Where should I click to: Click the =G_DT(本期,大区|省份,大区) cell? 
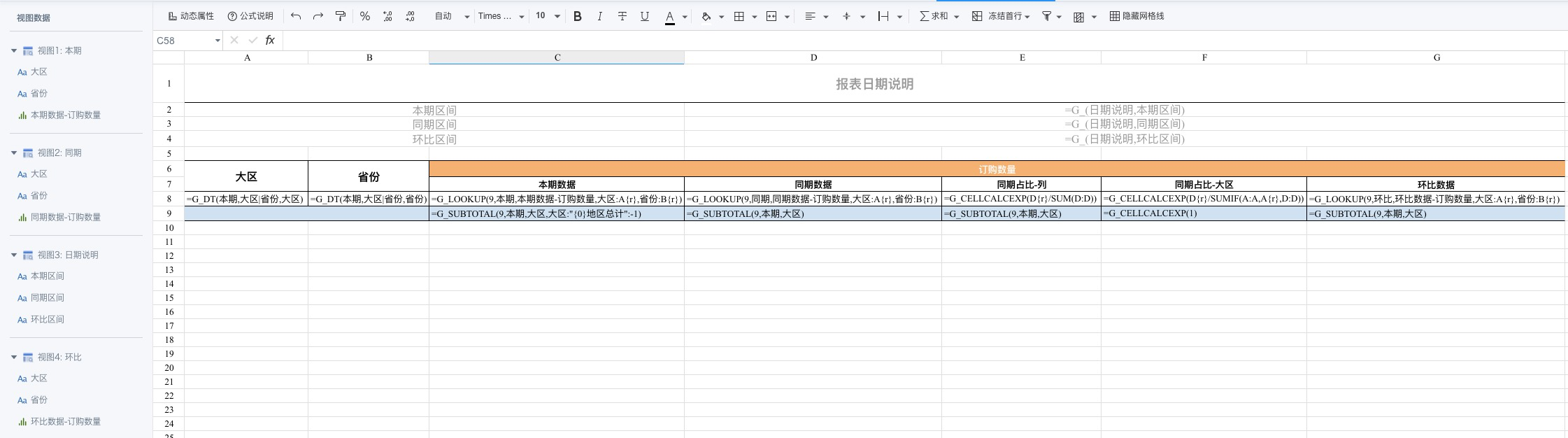coord(246,199)
